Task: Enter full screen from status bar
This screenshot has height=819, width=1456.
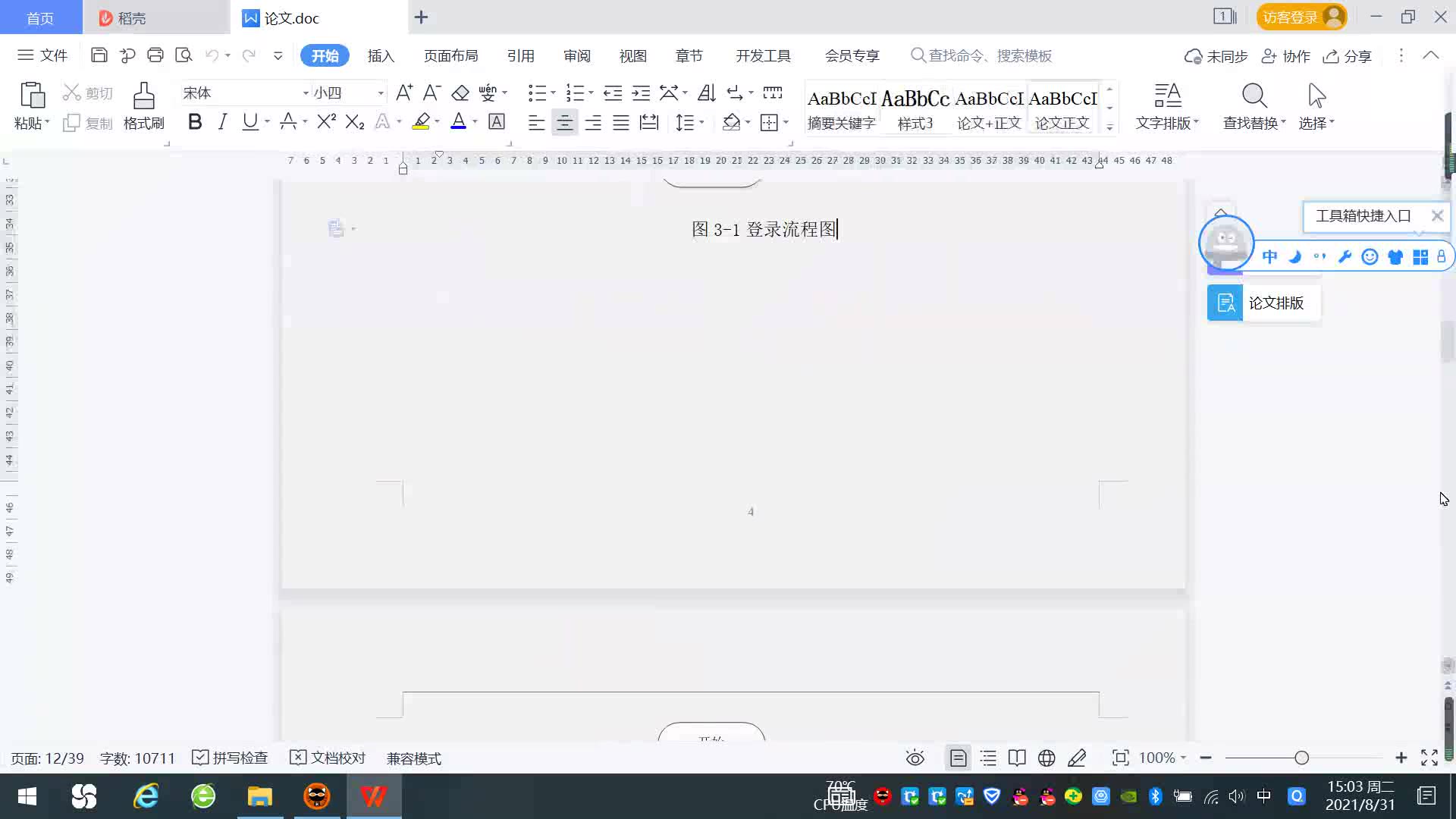Action: pyautogui.click(x=1429, y=758)
